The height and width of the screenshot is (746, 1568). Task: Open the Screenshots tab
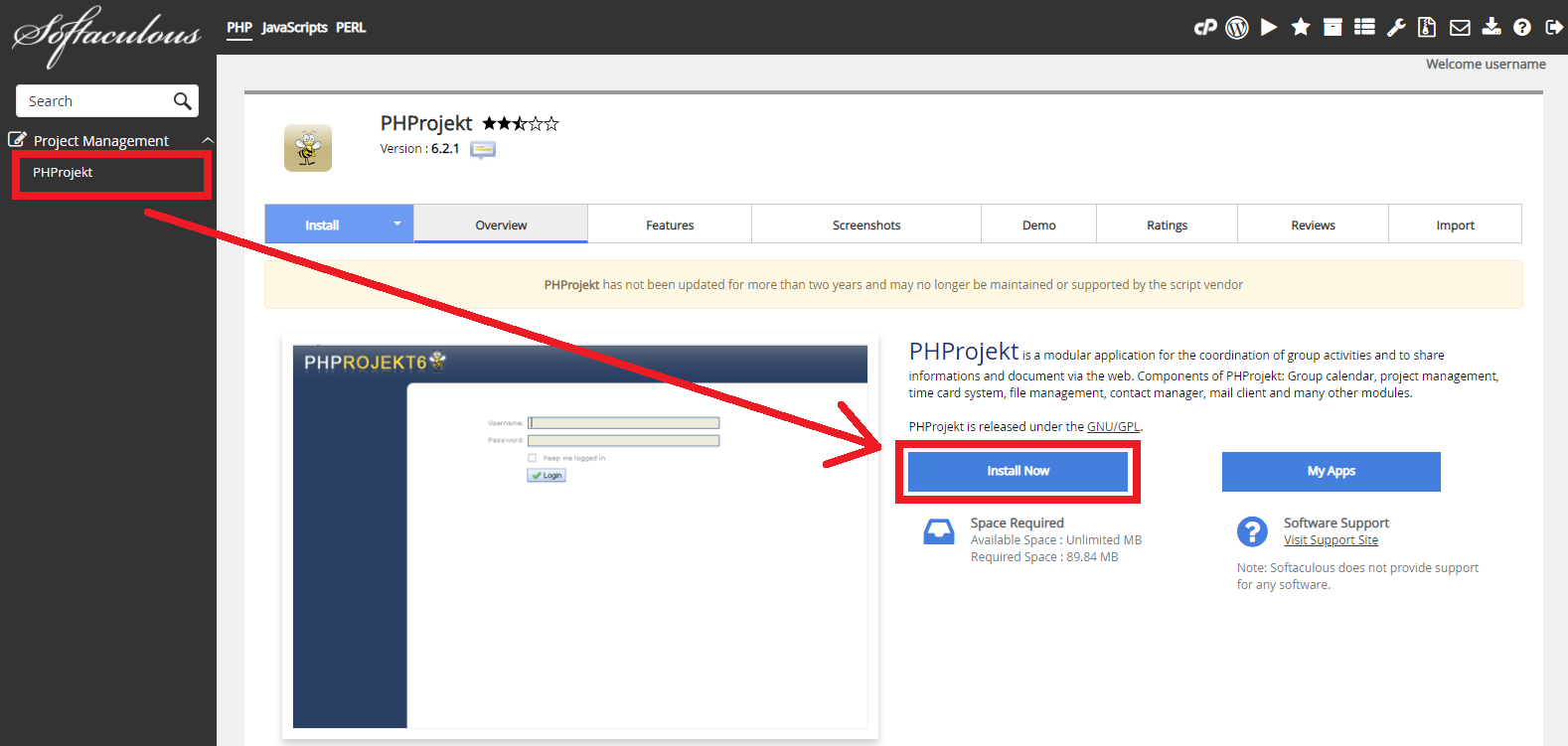866,225
